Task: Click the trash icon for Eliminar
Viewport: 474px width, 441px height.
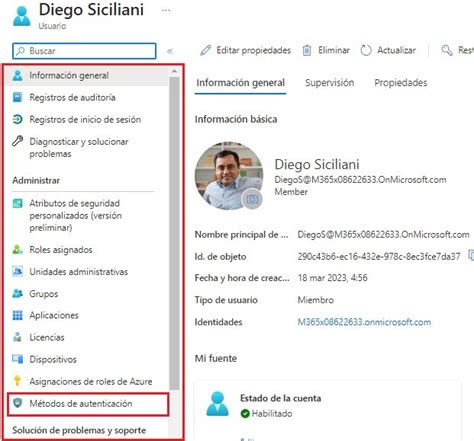Action: (307, 50)
